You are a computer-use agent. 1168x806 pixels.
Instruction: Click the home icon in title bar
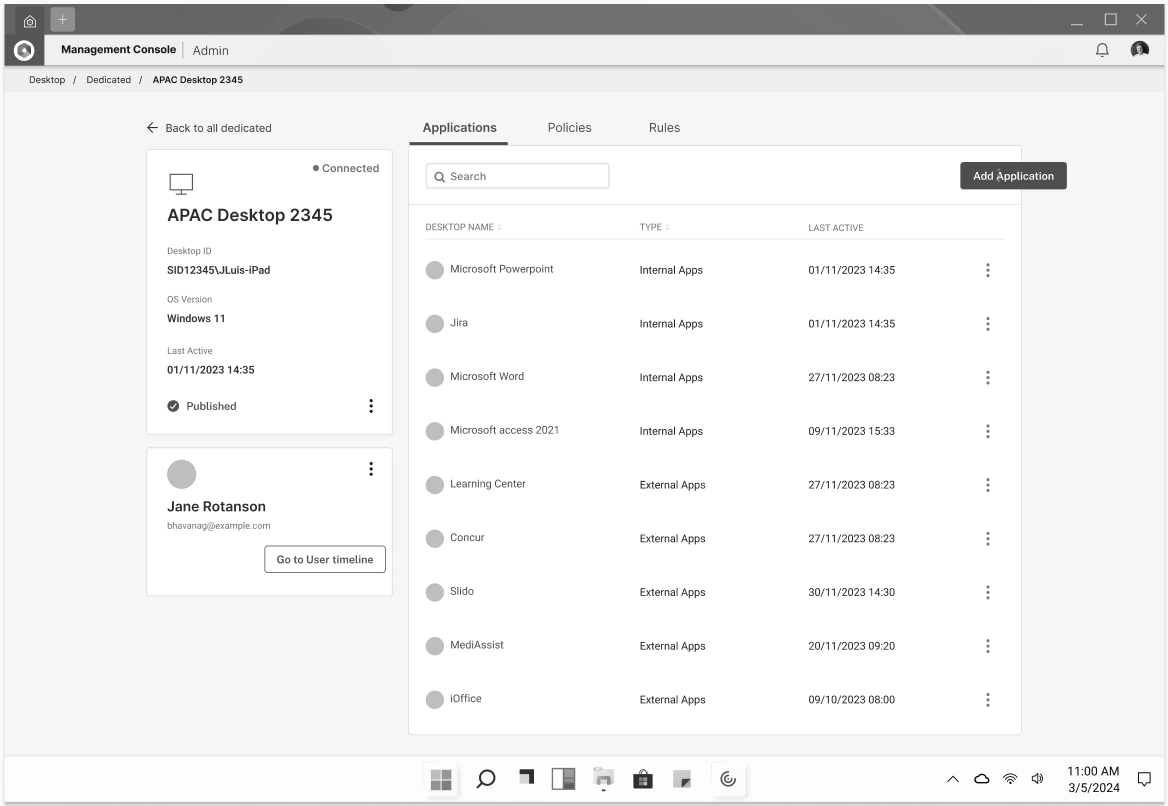tap(30, 21)
